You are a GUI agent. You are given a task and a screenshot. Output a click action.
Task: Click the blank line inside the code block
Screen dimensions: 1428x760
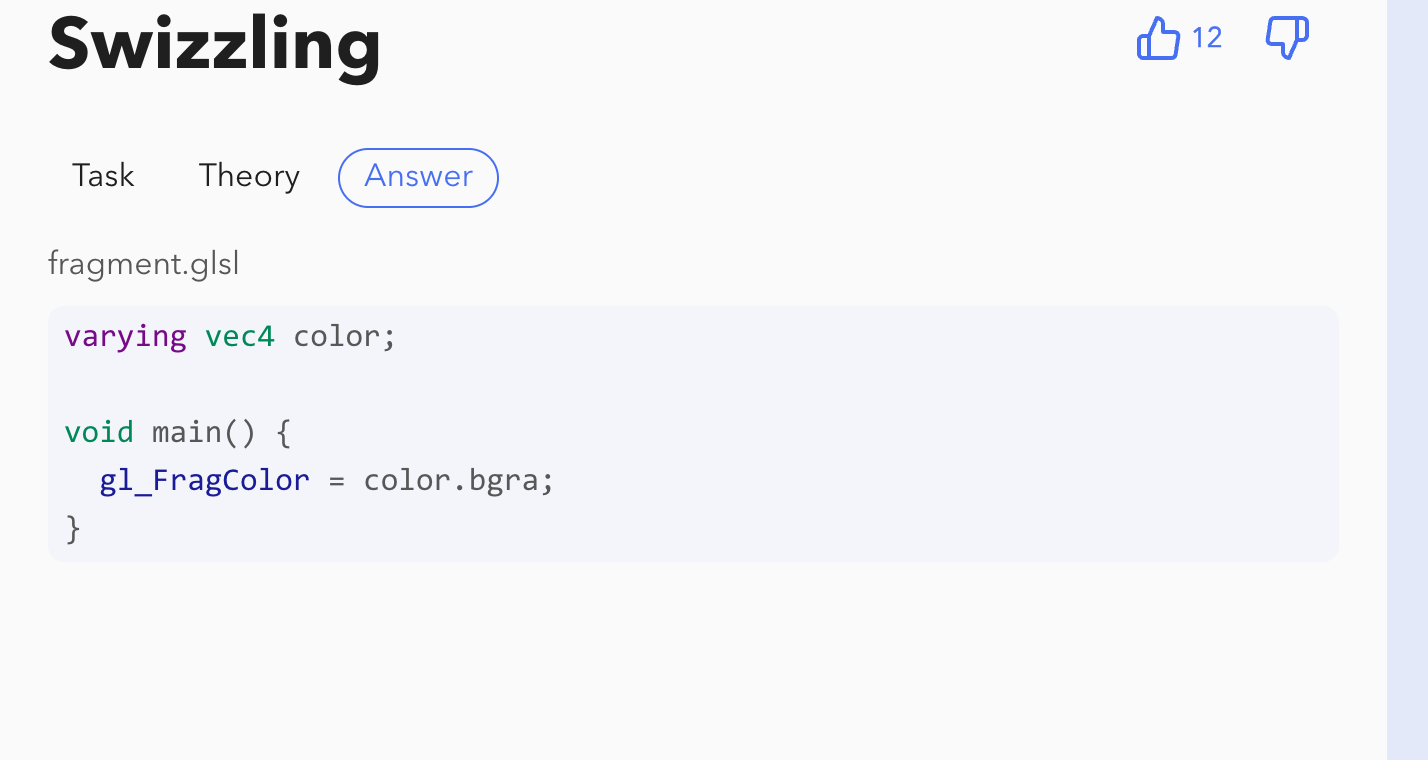693,385
